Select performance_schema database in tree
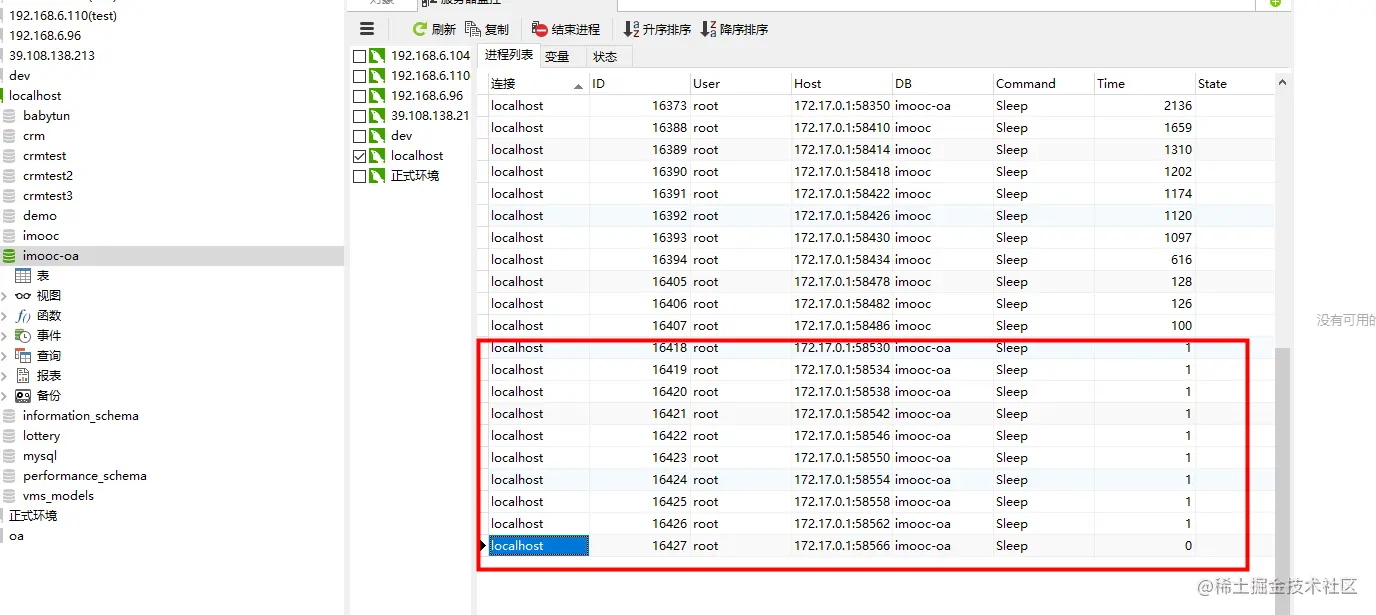Screen dimensions: 1376x615 (x=85, y=476)
